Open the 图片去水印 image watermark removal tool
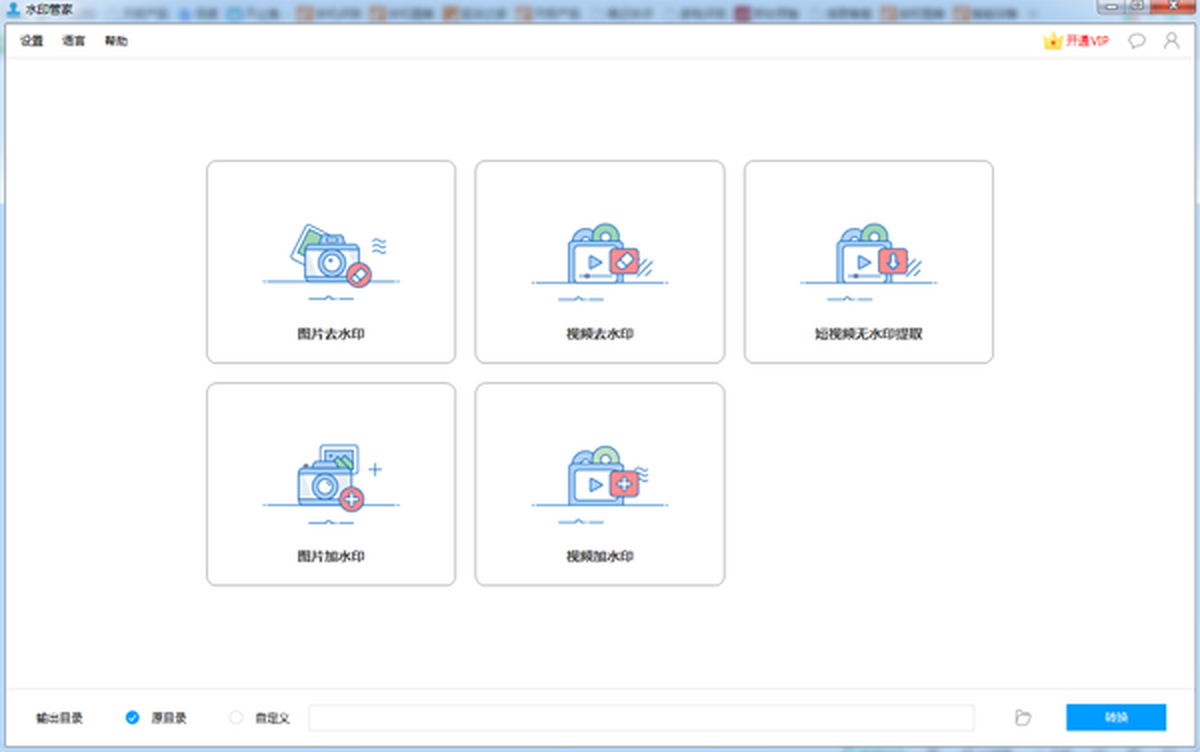 [x=331, y=262]
